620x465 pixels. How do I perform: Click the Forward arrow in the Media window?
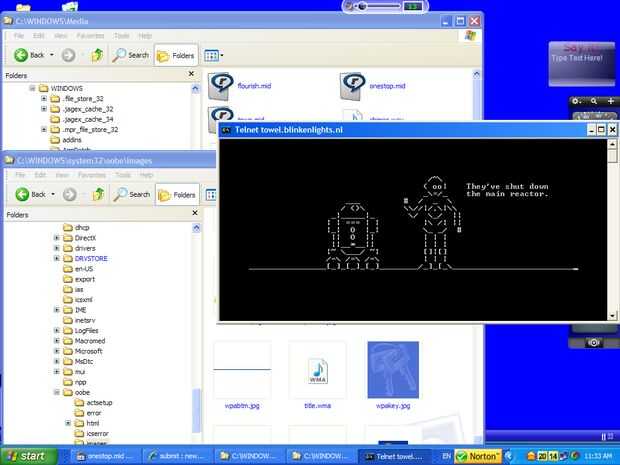click(68, 55)
